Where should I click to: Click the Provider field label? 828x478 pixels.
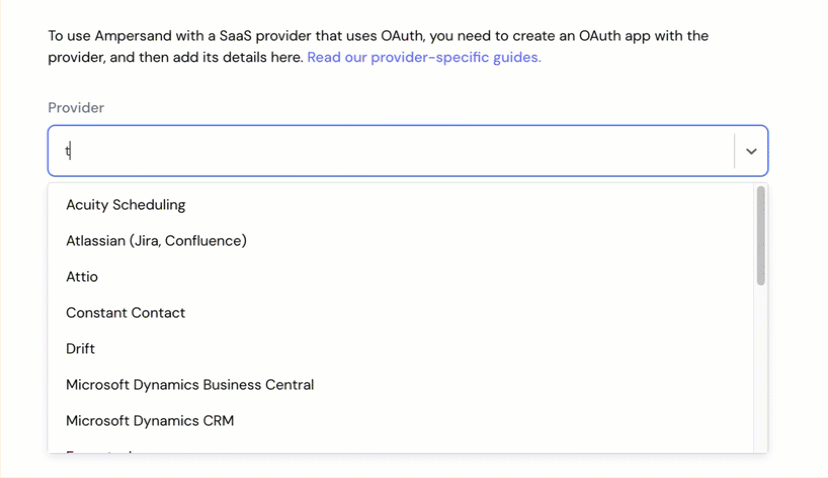76,108
